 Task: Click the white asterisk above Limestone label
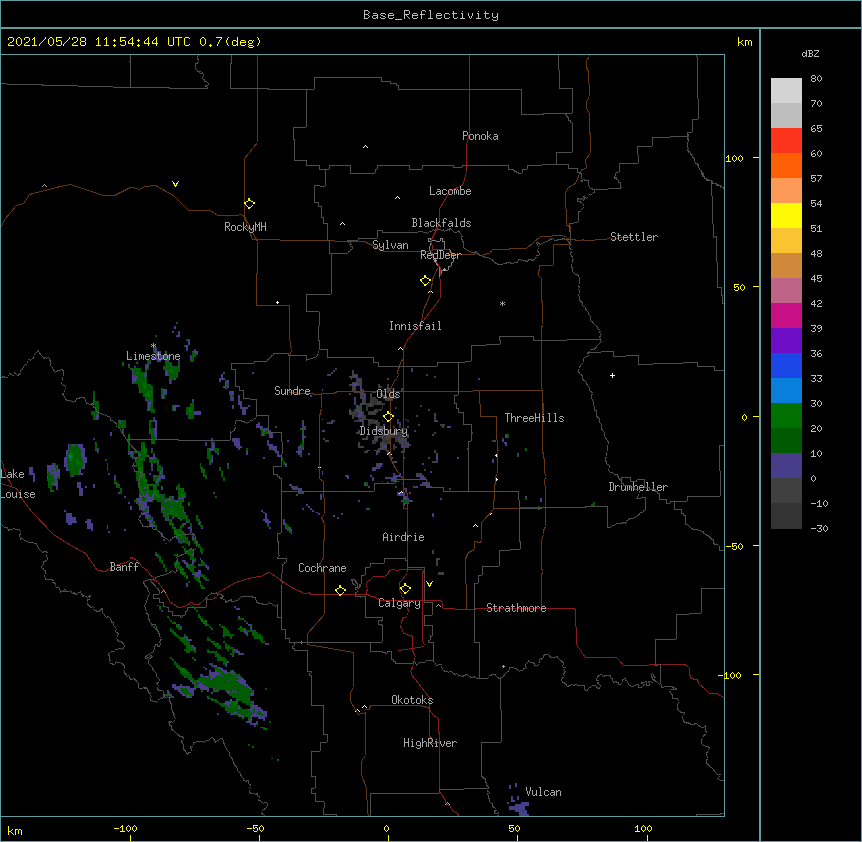click(x=153, y=346)
